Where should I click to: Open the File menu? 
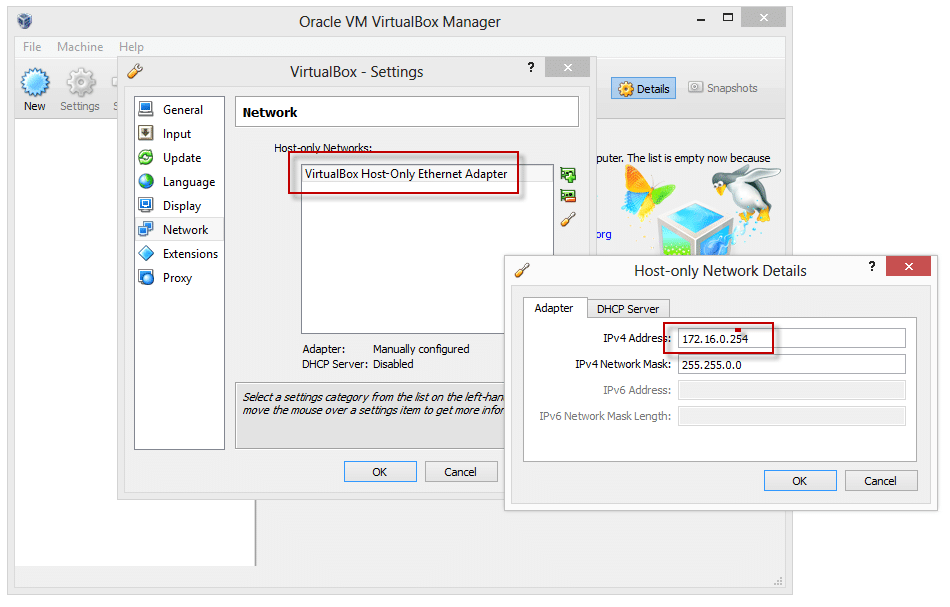click(x=32, y=47)
